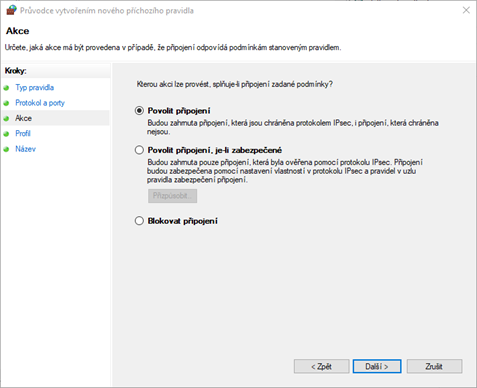Click the question text 'Kterou akci lze provést'

click(235, 84)
